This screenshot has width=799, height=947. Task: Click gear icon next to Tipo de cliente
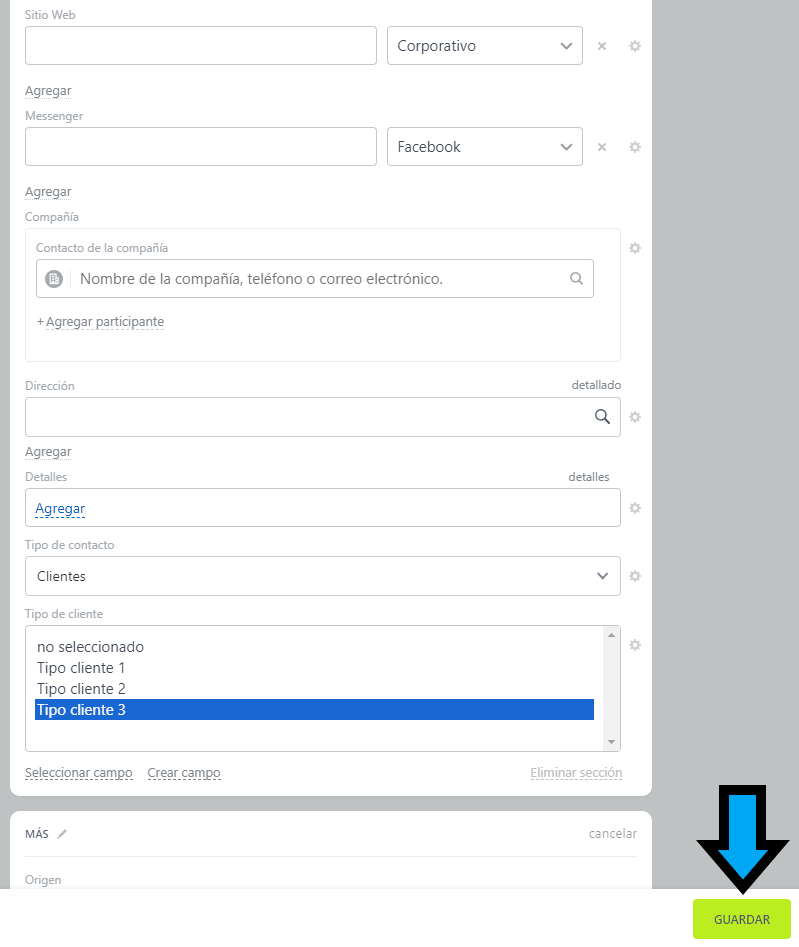[634, 645]
